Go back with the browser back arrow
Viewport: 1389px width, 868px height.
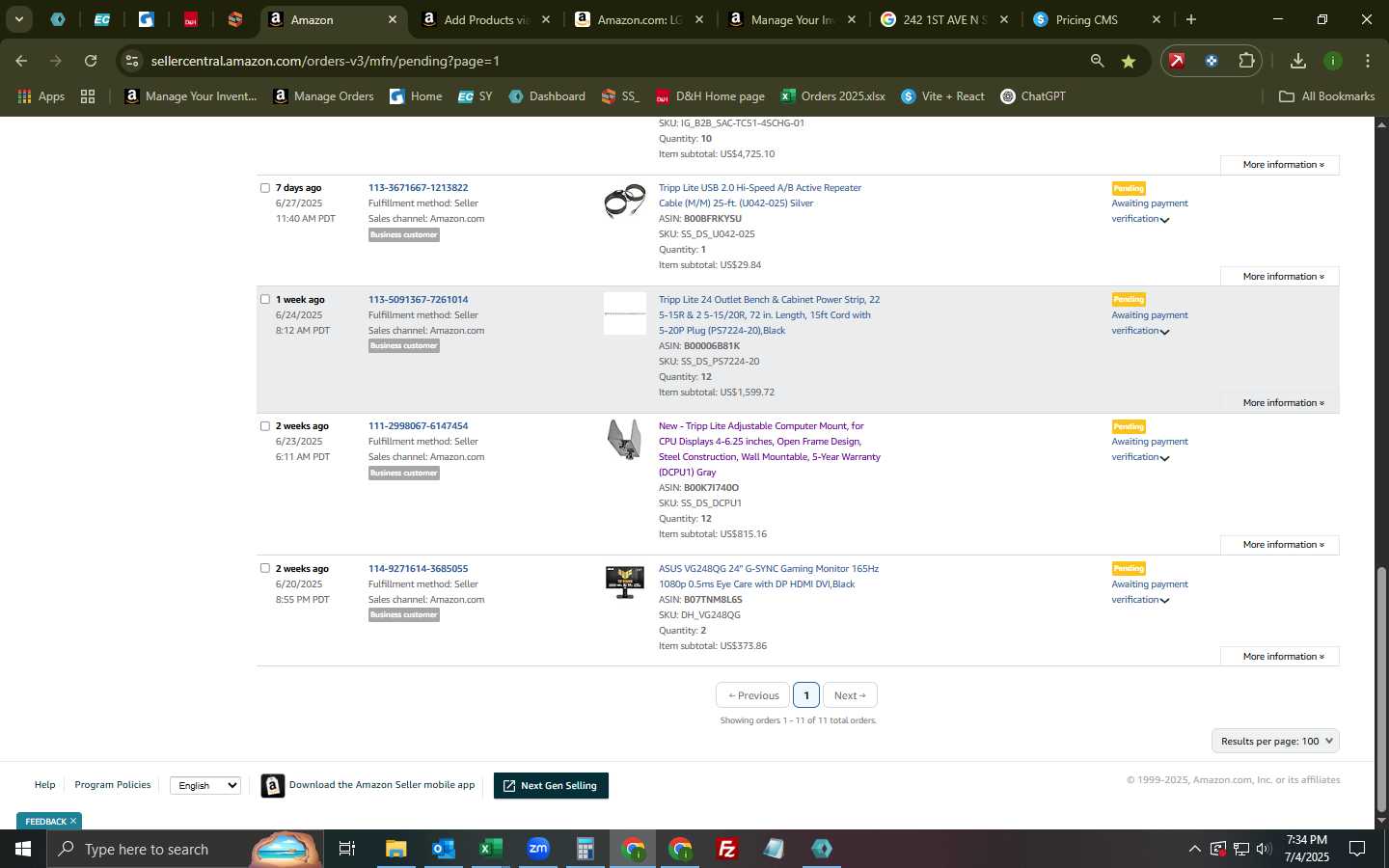pyautogui.click(x=21, y=61)
